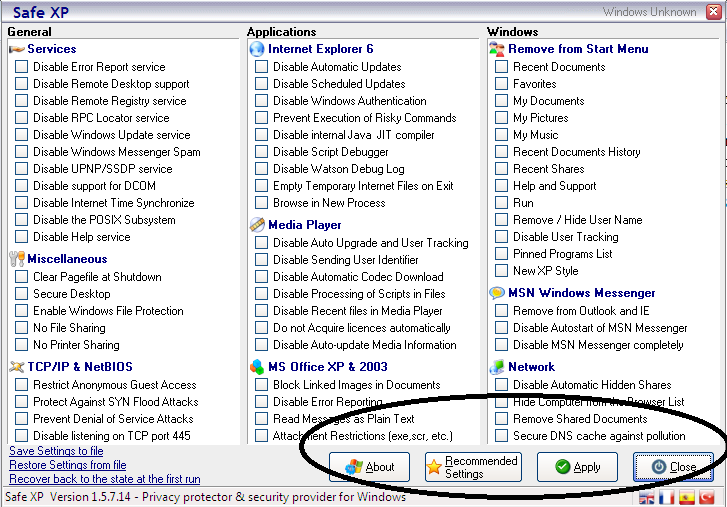Toggle Disable listening on TCP port 445
This screenshot has height=507, width=727.
(x=21, y=436)
